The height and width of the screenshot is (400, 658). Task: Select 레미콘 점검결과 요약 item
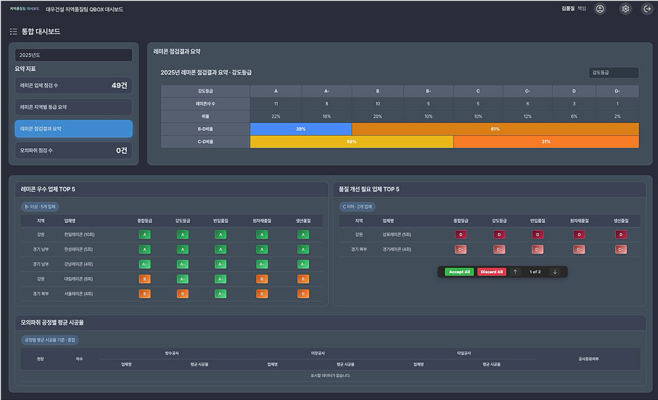pyautogui.click(x=74, y=128)
